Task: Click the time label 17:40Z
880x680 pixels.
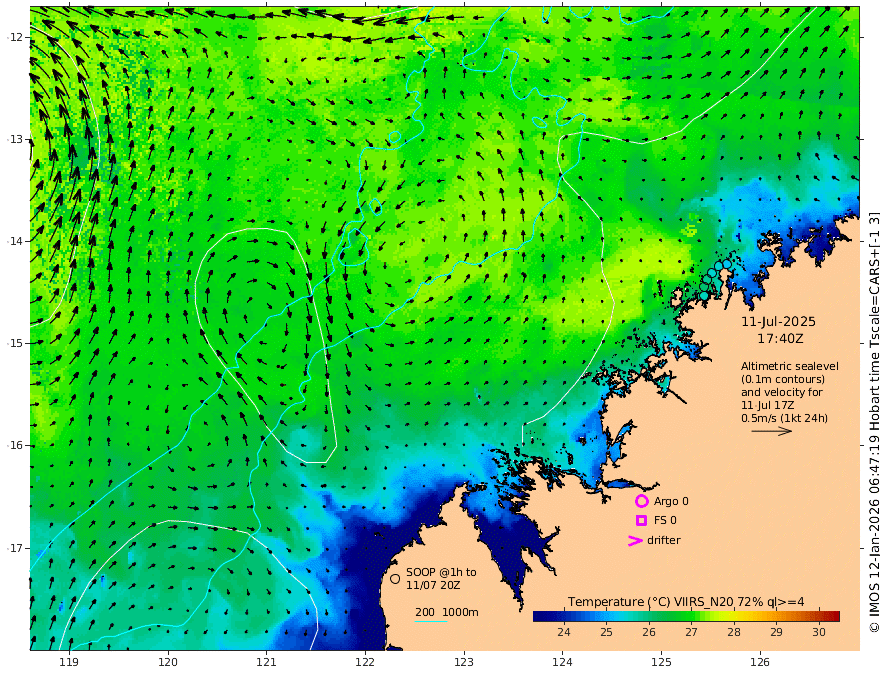Action: coord(780,339)
